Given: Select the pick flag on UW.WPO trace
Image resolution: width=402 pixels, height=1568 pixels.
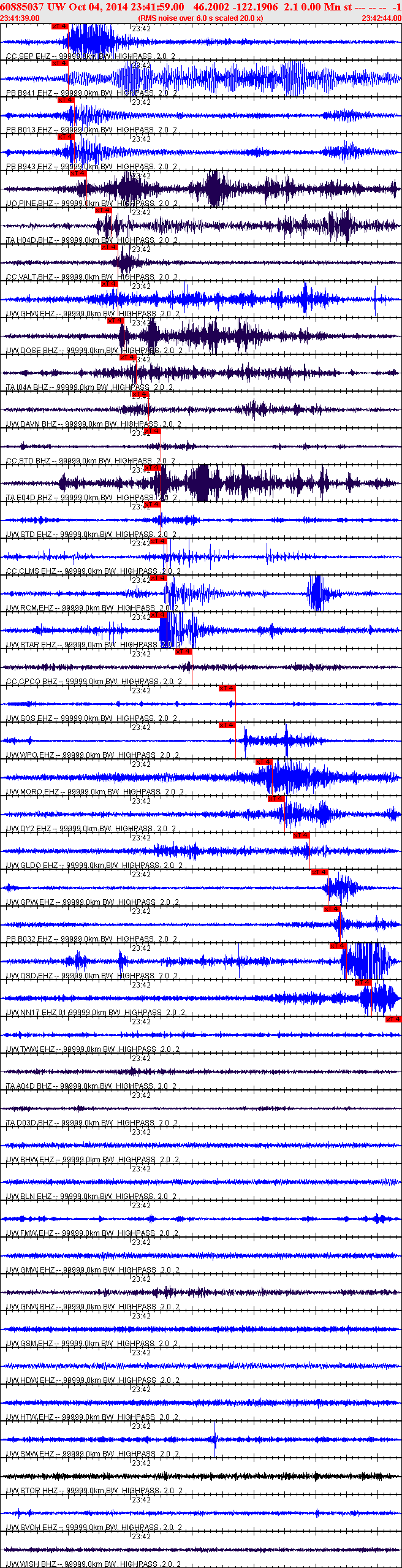Looking at the screenshot, I should 227,725.
